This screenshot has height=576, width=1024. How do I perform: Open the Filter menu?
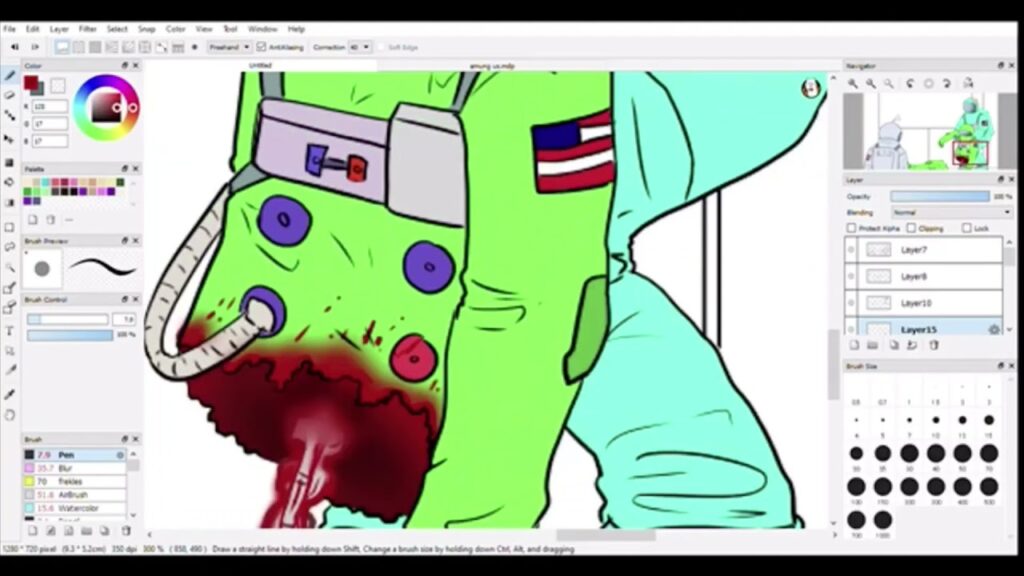[x=88, y=29]
